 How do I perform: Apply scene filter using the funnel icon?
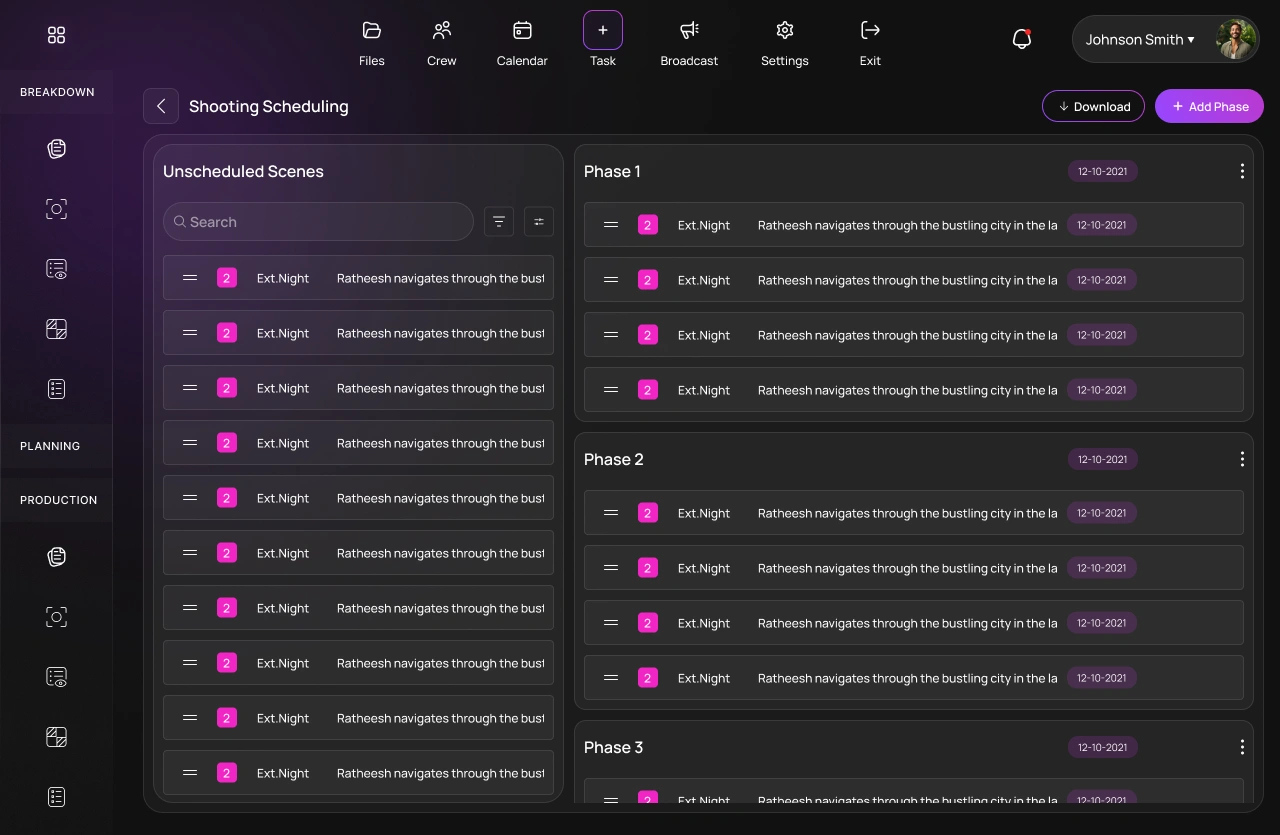[498, 221]
